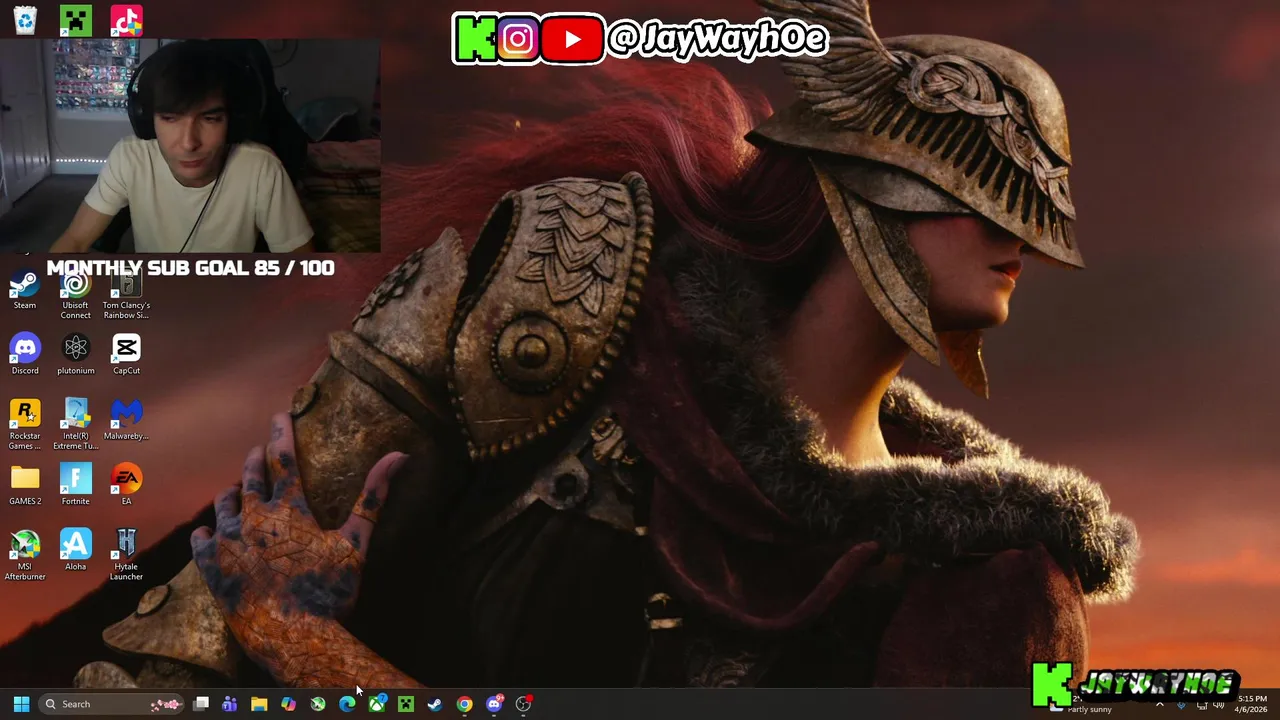
Task: Click the Discord desktop shortcut
Action: (x=25, y=354)
